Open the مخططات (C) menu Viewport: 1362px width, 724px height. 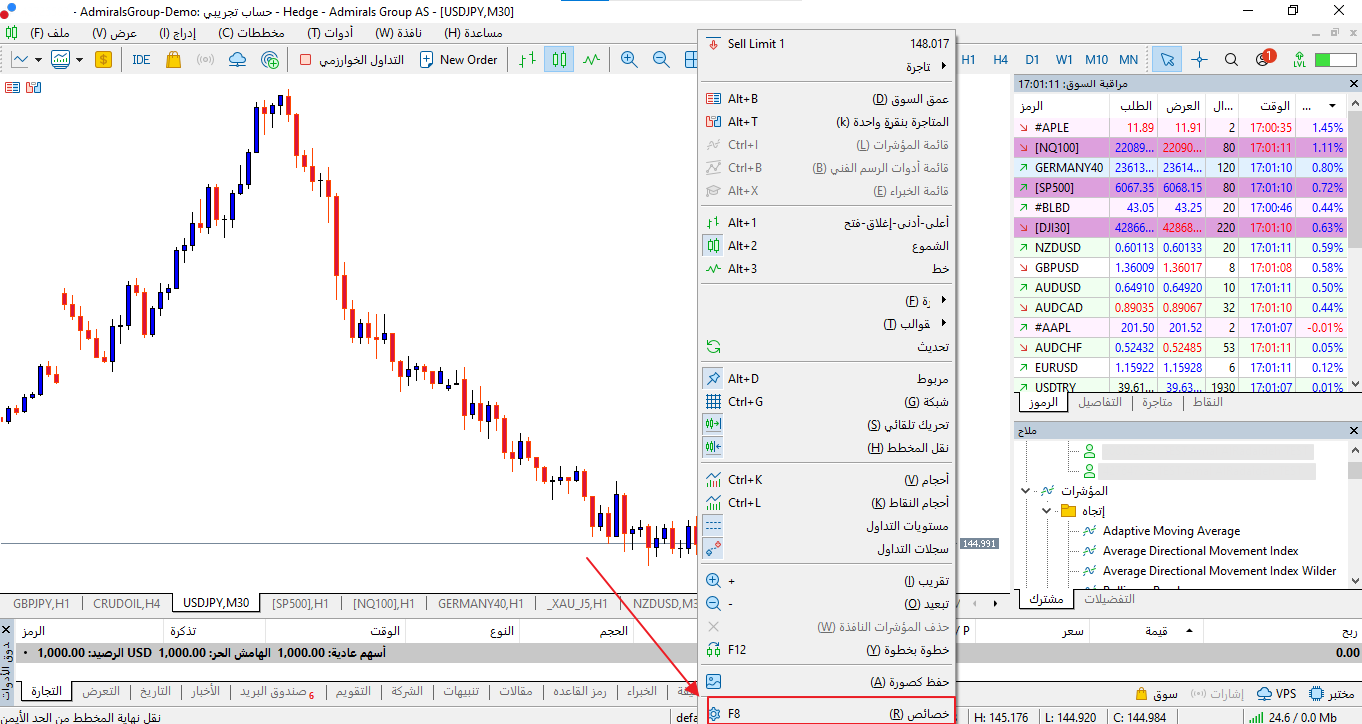(251, 33)
